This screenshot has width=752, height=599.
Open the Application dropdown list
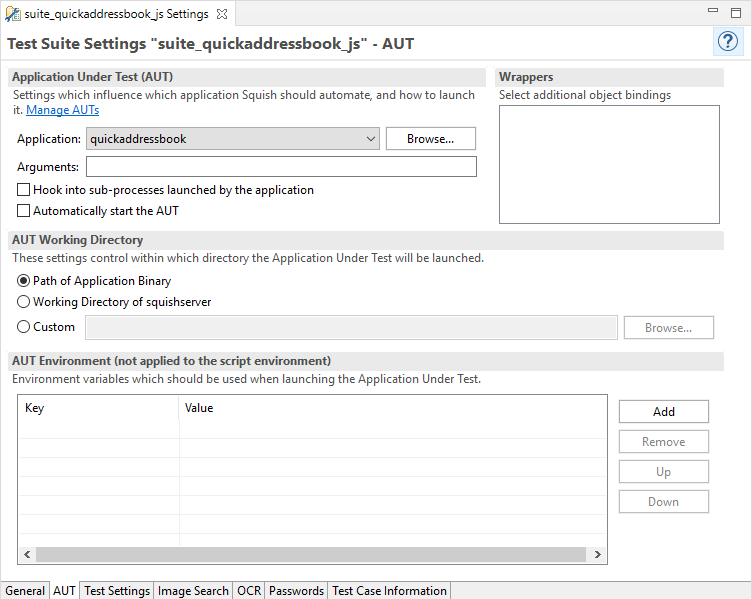371,139
